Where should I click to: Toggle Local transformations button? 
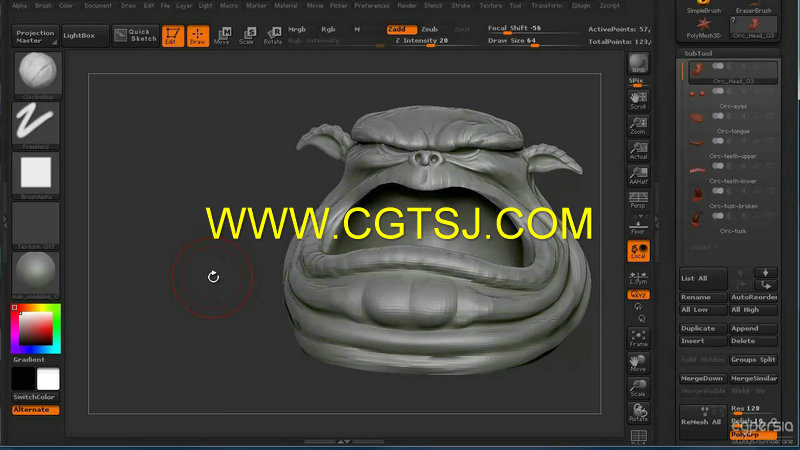(x=638, y=251)
